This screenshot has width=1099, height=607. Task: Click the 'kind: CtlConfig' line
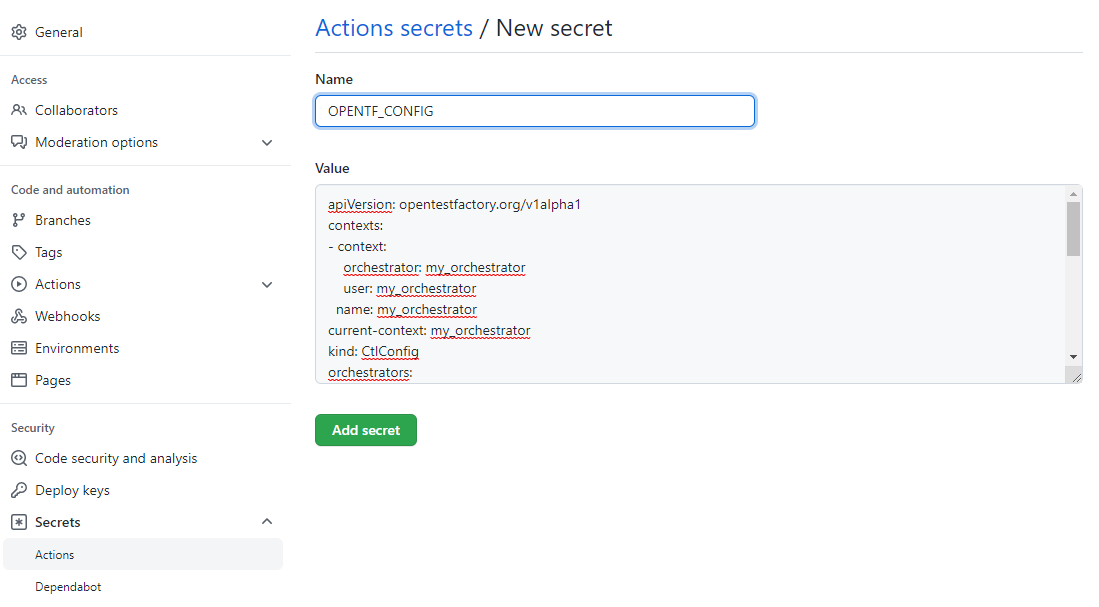[x=374, y=352]
